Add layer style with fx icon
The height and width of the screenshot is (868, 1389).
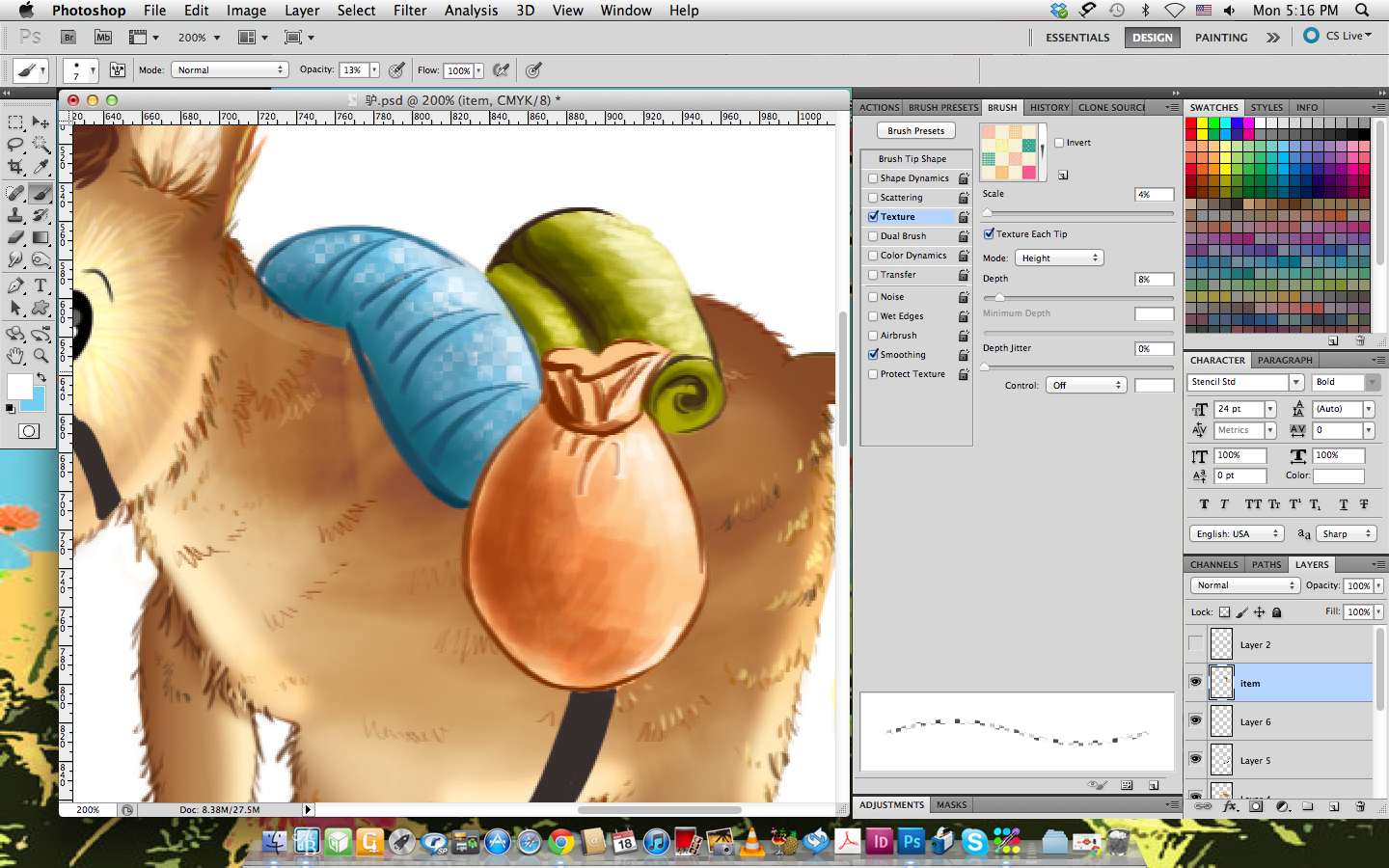(x=1230, y=806)
